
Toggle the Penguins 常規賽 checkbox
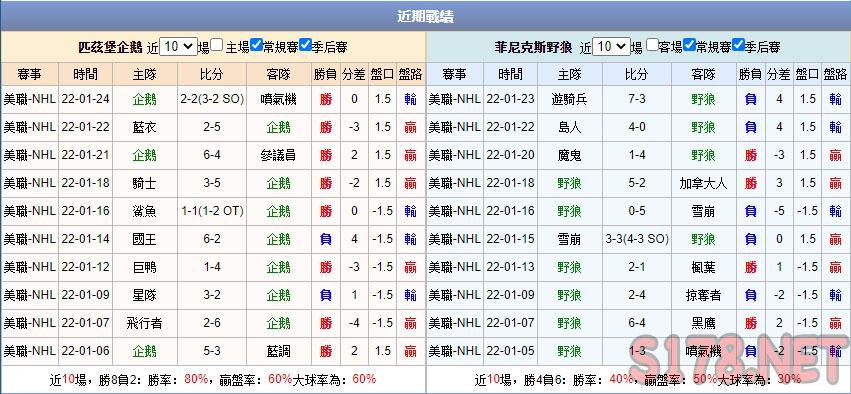pos(257,45)
